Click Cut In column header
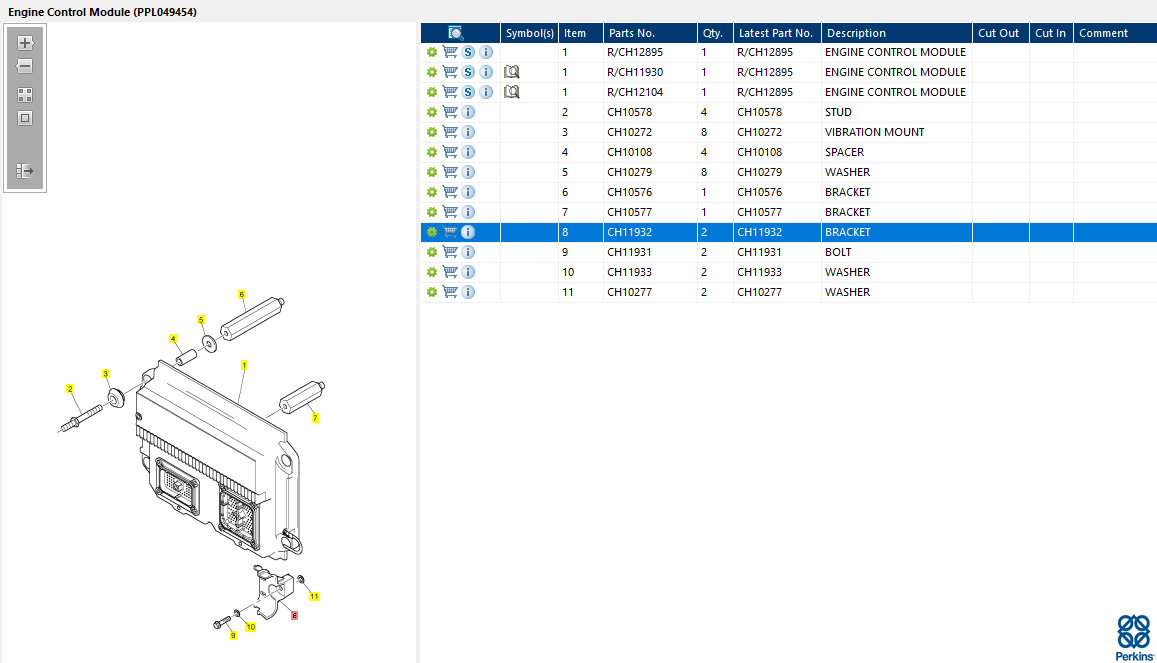The width and height of the screenshot is (1157, 663). tap(1051, 32)
